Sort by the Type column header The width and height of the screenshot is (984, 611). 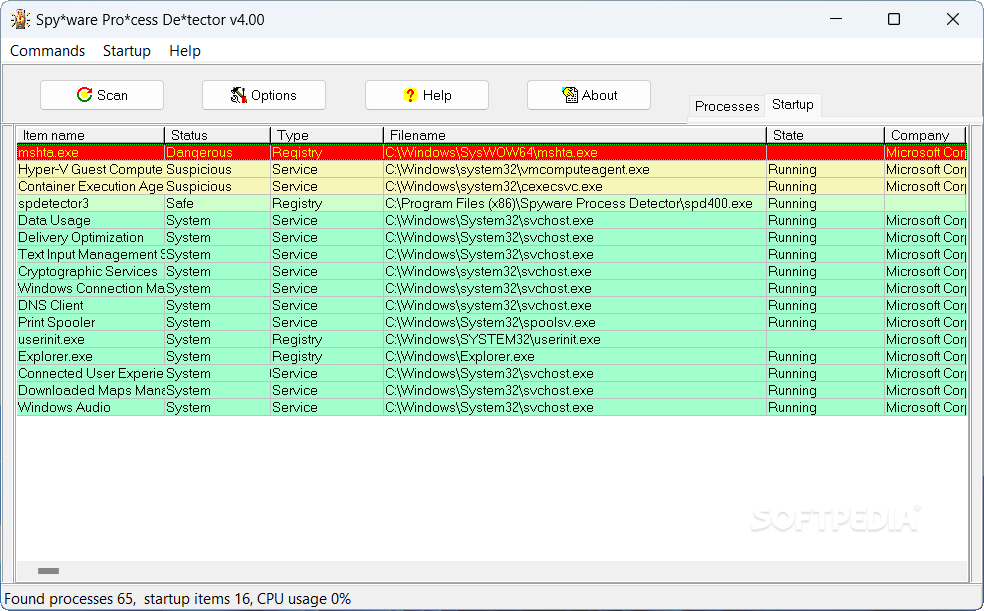327,135
